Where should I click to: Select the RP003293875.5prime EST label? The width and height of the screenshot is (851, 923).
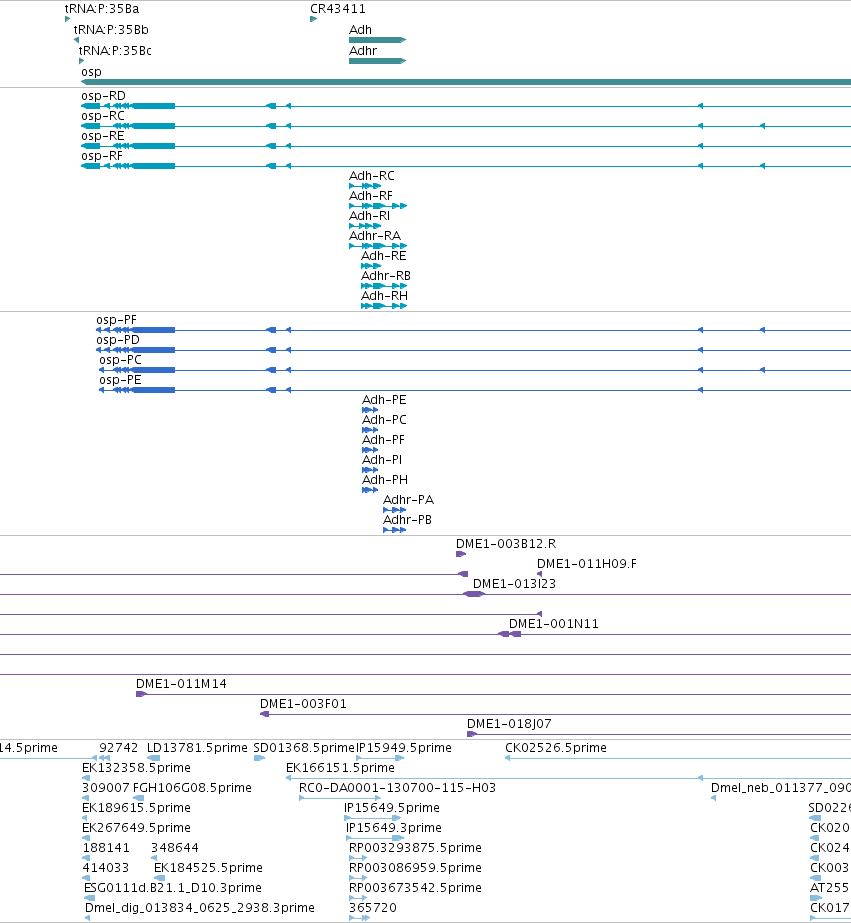pyautogui.click(x=415, y=848)
